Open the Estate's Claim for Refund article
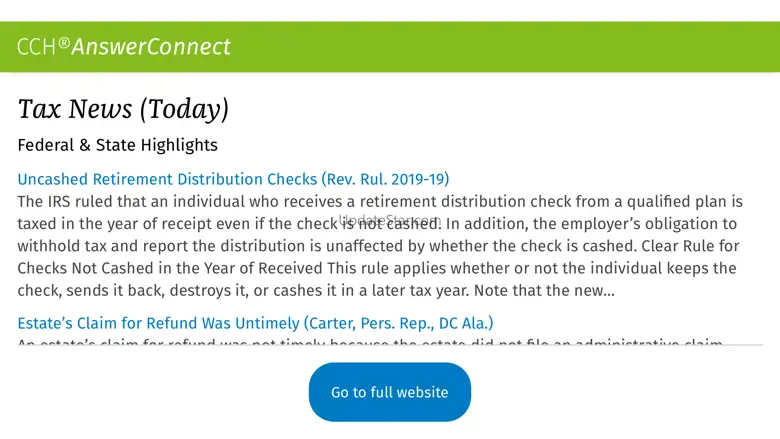Screen dimensions: 780x439 coord(159,323)
